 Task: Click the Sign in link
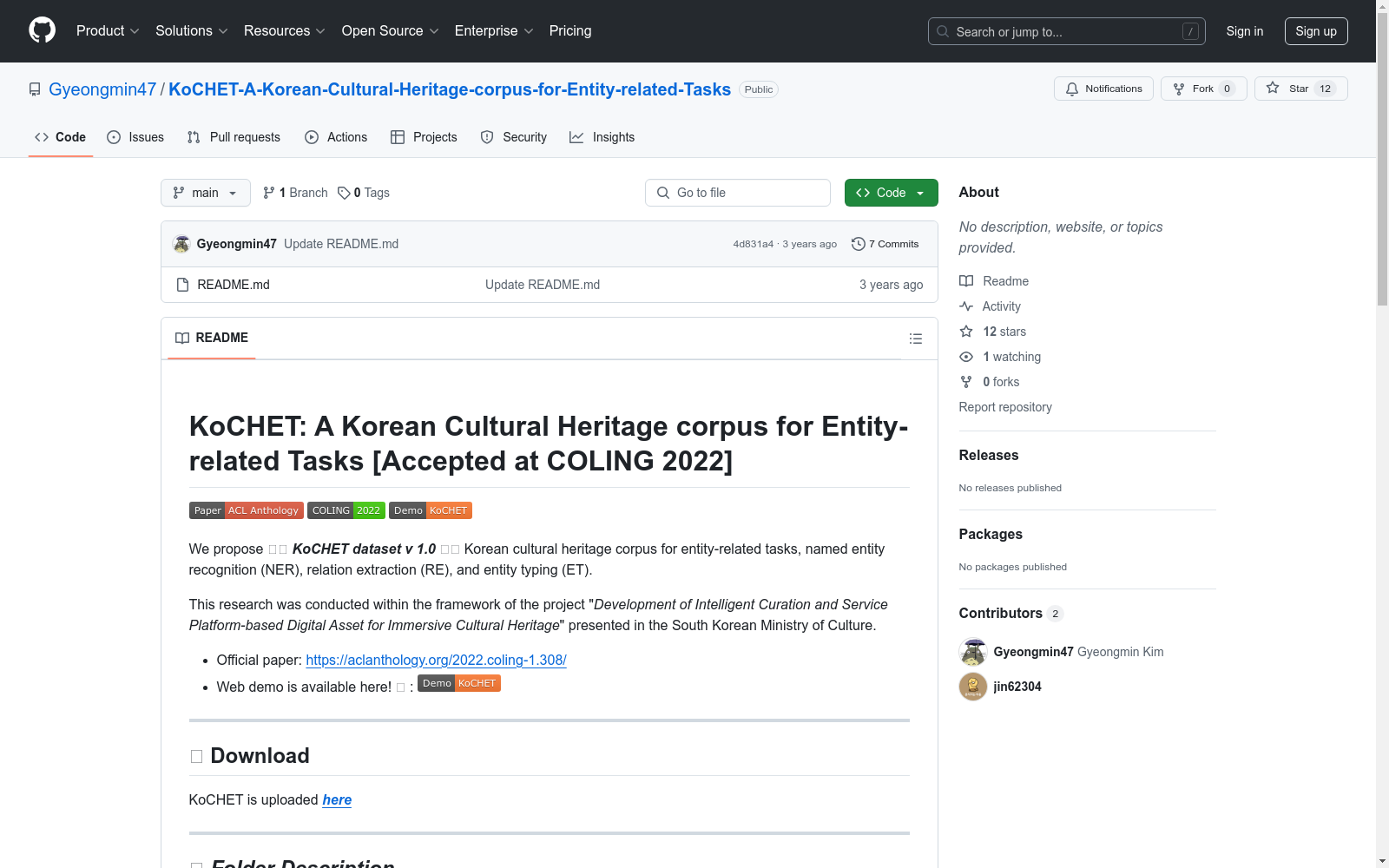[x=1245, y=31]
